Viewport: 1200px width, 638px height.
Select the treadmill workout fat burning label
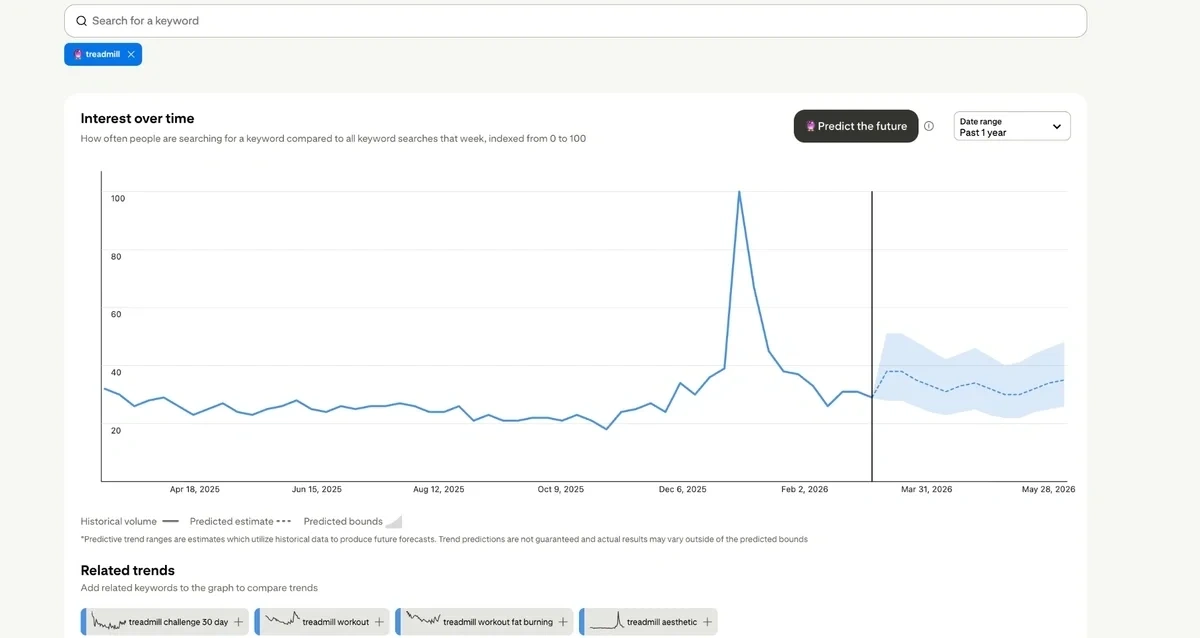pyautogui.click(x=497, y=622)
